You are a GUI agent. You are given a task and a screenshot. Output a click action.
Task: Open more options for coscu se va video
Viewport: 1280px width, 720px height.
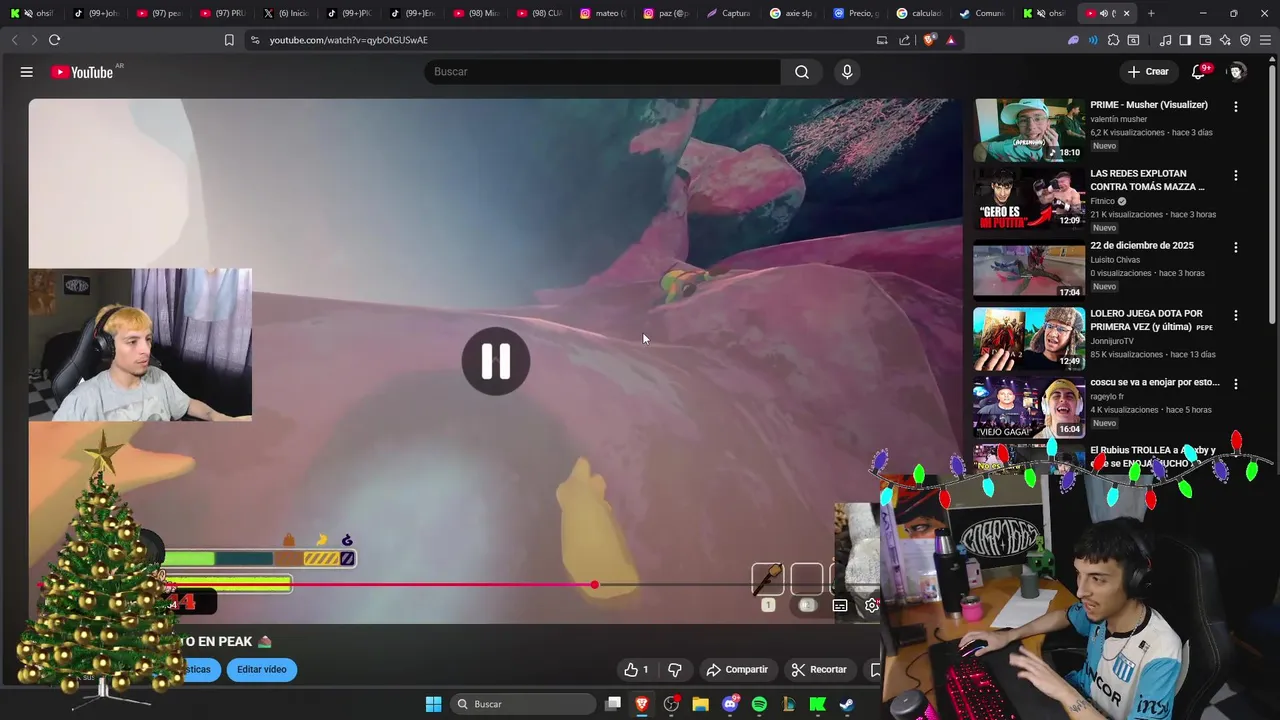coord(1236,384)
